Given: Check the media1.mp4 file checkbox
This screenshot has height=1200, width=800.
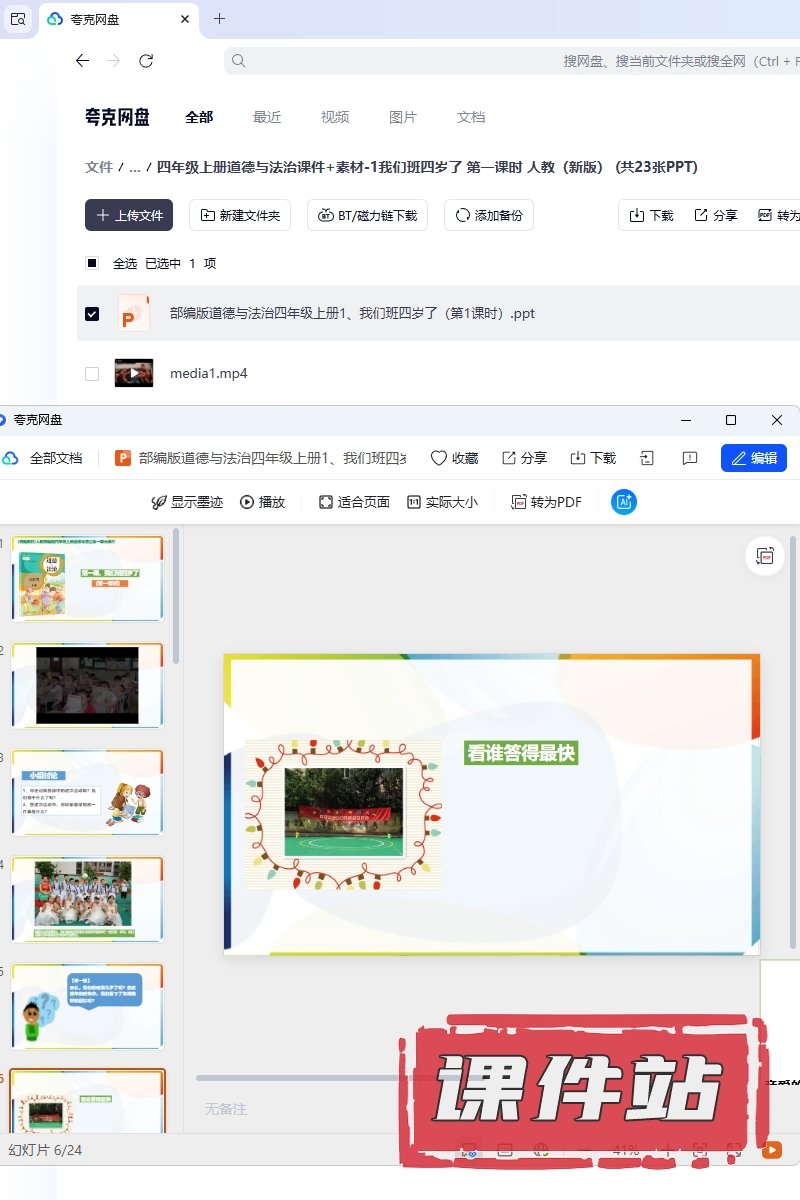Looking at the screenshot, I should [92, 373].
